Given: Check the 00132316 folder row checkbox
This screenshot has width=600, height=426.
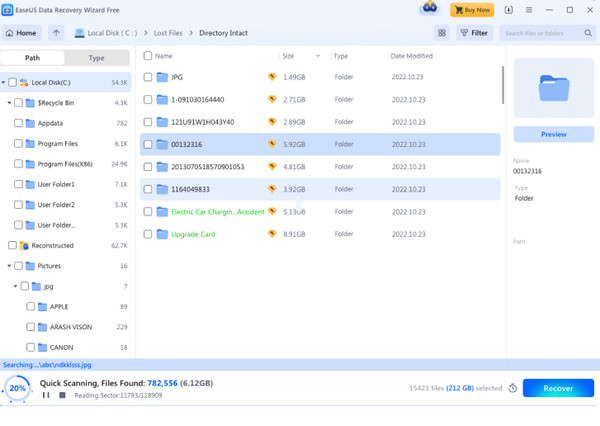Looking at the screenshot, I should 148,144.
